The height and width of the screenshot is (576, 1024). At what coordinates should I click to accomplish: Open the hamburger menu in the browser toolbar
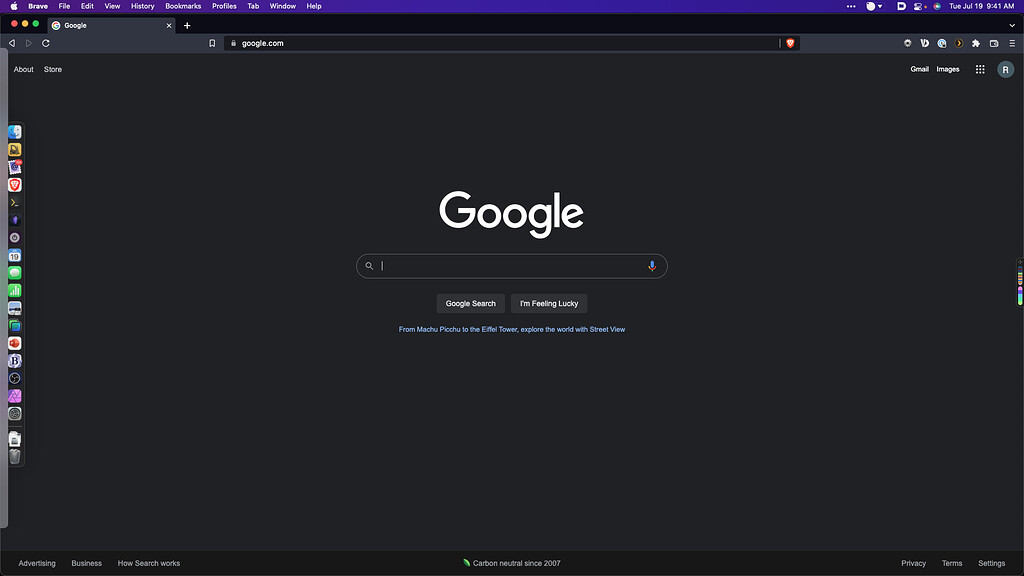coord(1011,43)
